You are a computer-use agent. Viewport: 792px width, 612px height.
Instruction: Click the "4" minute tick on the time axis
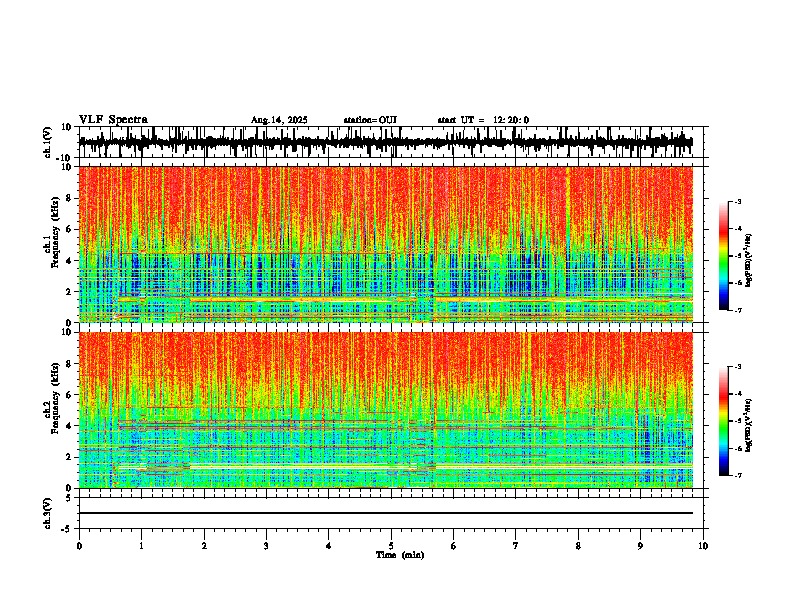coord(329,546)
